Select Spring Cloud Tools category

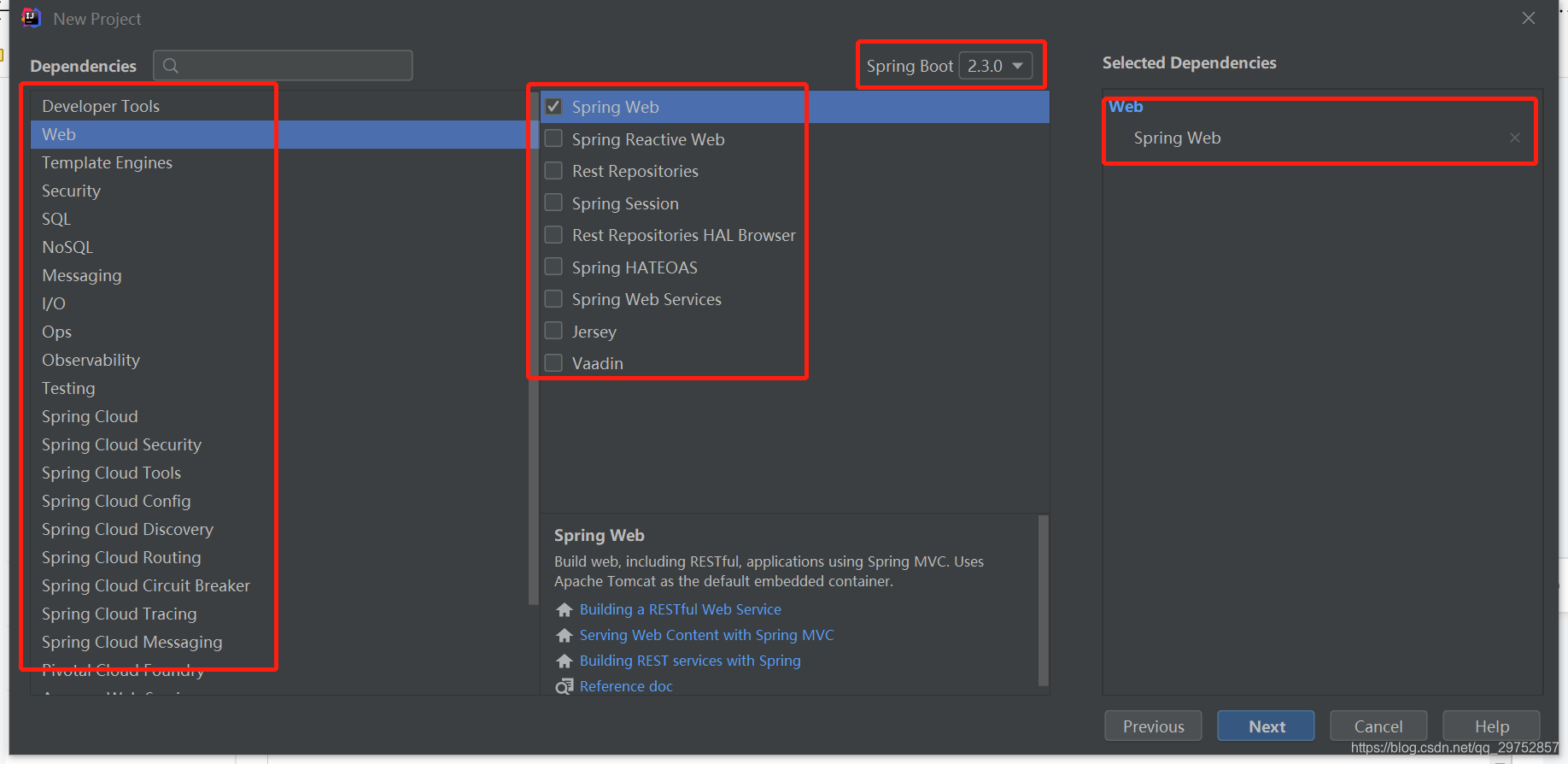[278, 473]
